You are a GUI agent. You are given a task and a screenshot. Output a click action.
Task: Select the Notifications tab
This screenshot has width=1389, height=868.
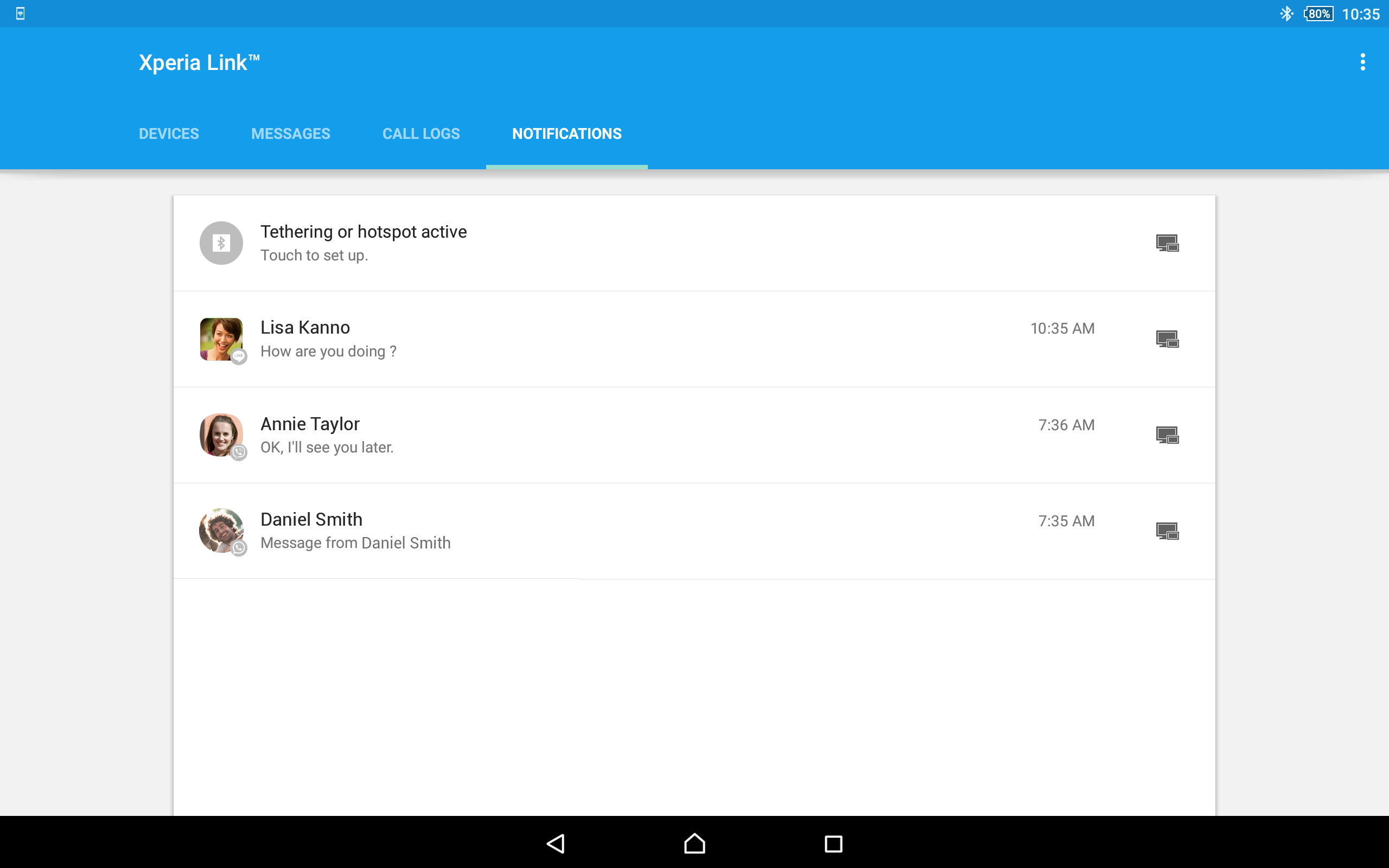pos(566,134)
